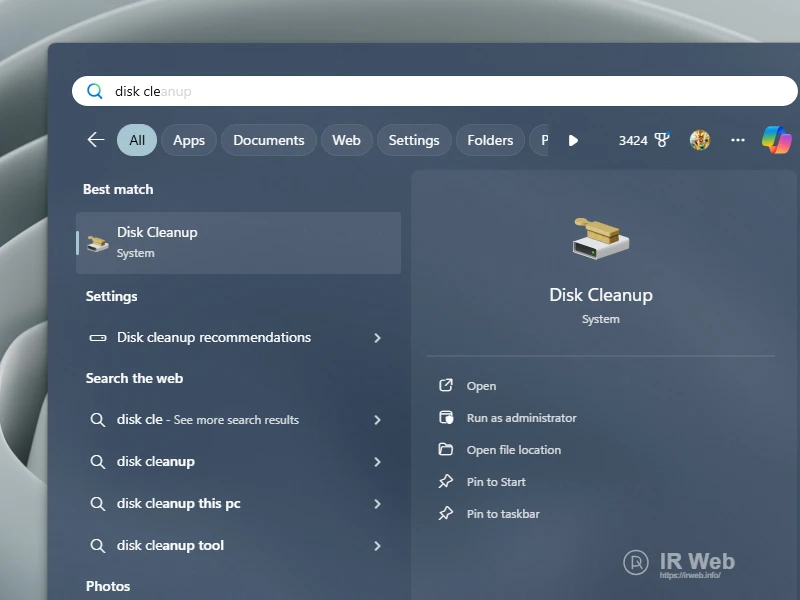The image size is (800, 600).
Task: Open the Copilot icon
Action: coord(776,140)
